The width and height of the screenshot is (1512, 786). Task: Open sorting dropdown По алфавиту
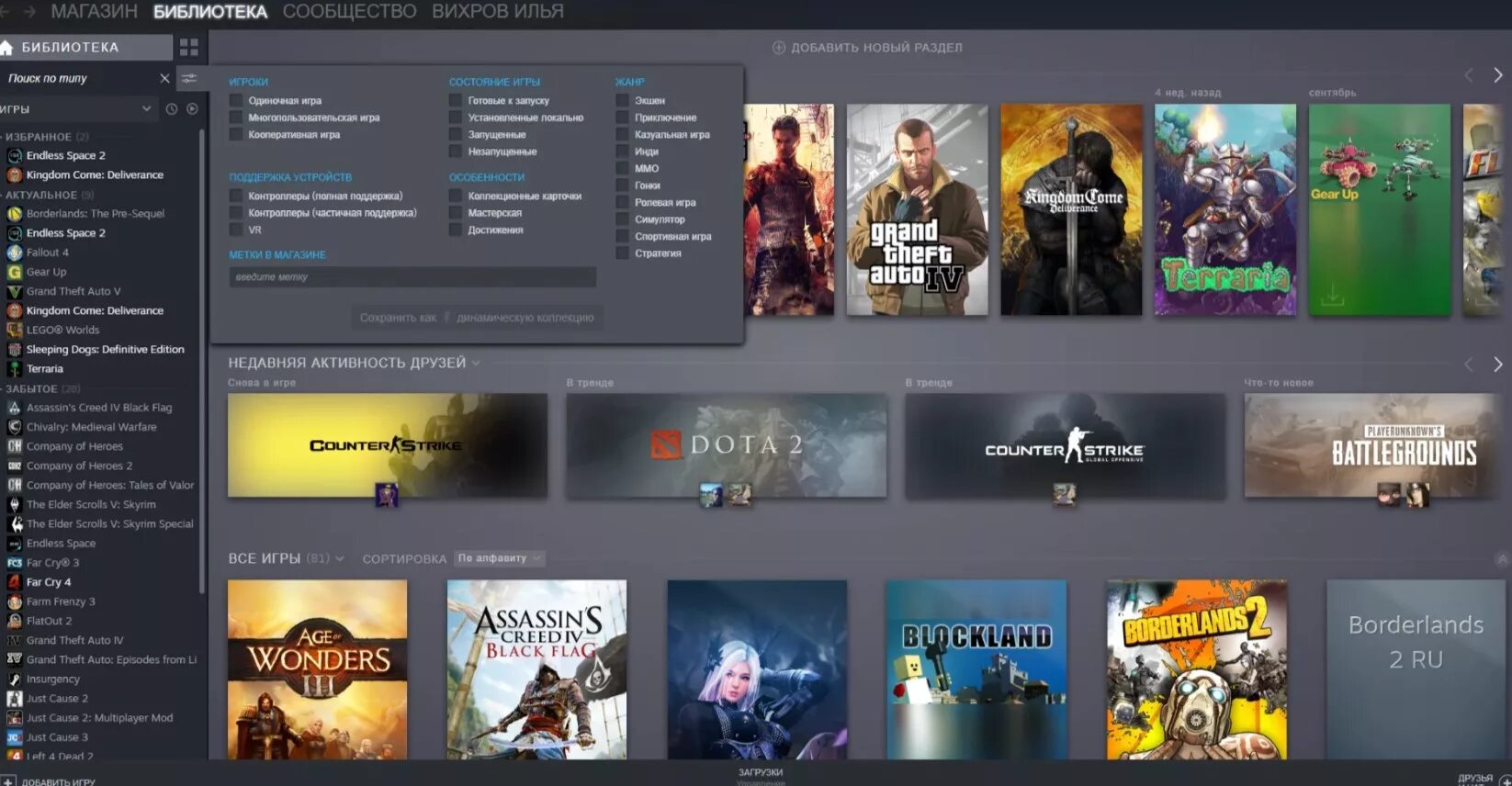coord(500,558)
